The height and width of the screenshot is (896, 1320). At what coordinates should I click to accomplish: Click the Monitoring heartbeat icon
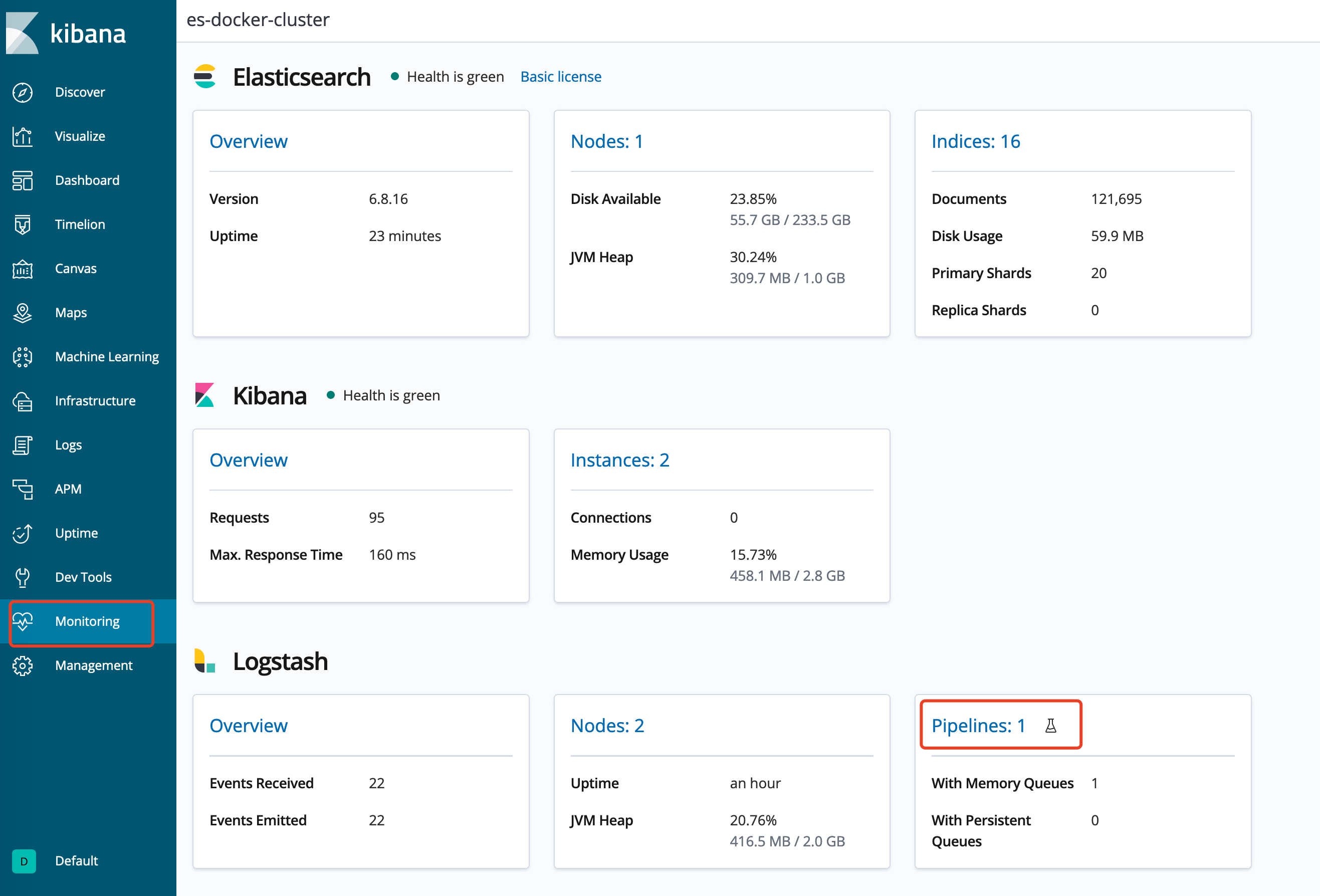[23, 622]
